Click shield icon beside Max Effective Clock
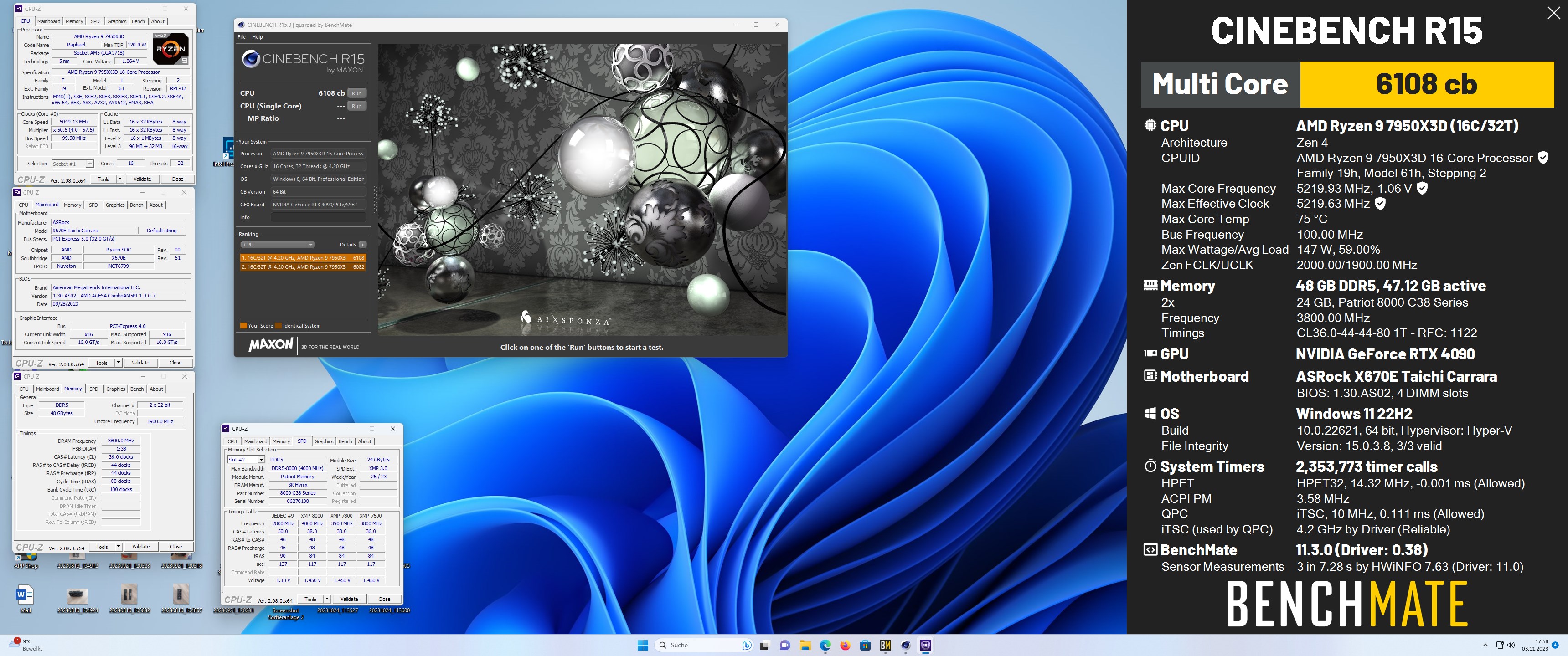The width and height of the screenshot is (1568, 656). click(1381, 203)
